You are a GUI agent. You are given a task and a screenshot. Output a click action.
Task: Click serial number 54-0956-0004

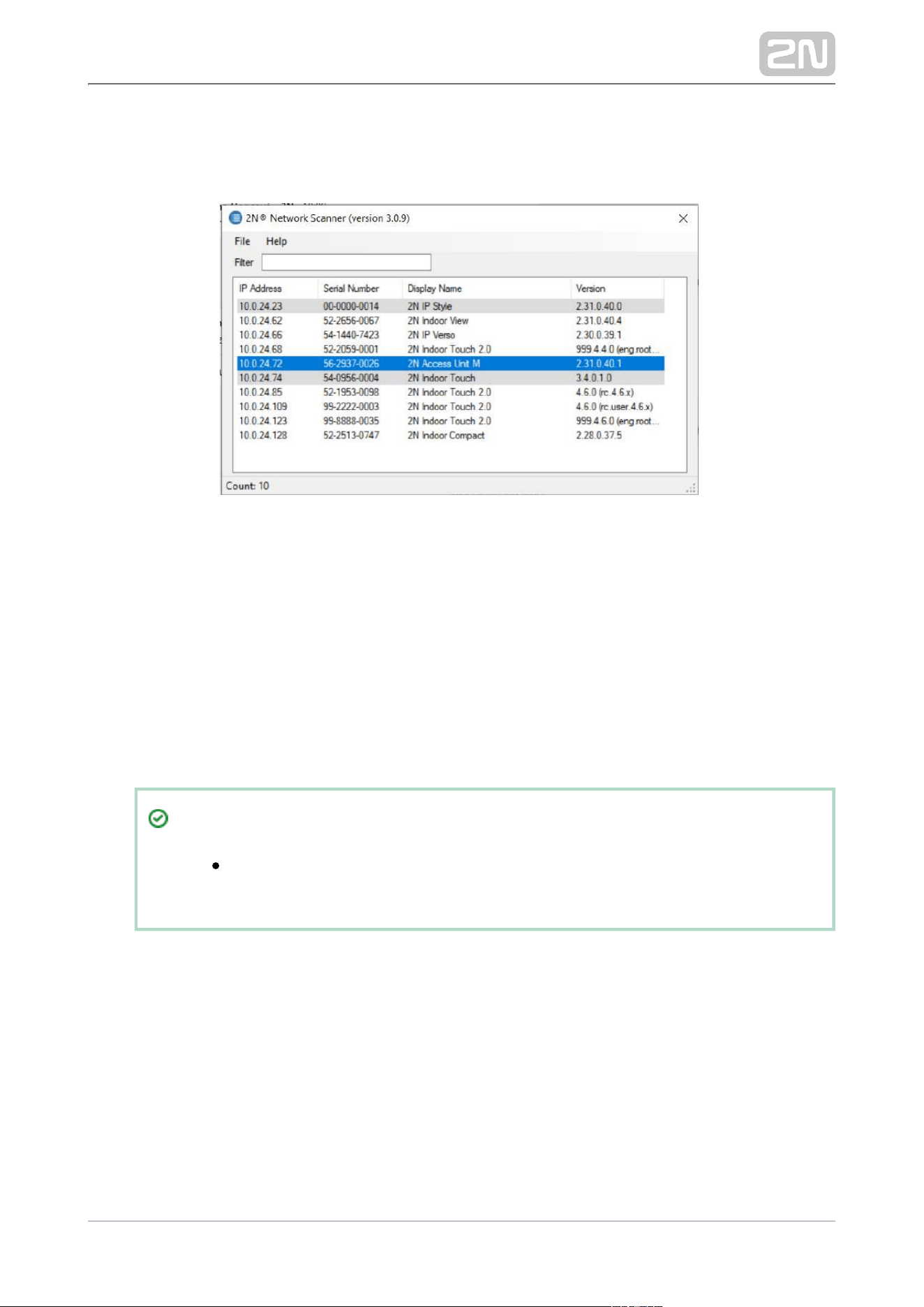(351, 378)
